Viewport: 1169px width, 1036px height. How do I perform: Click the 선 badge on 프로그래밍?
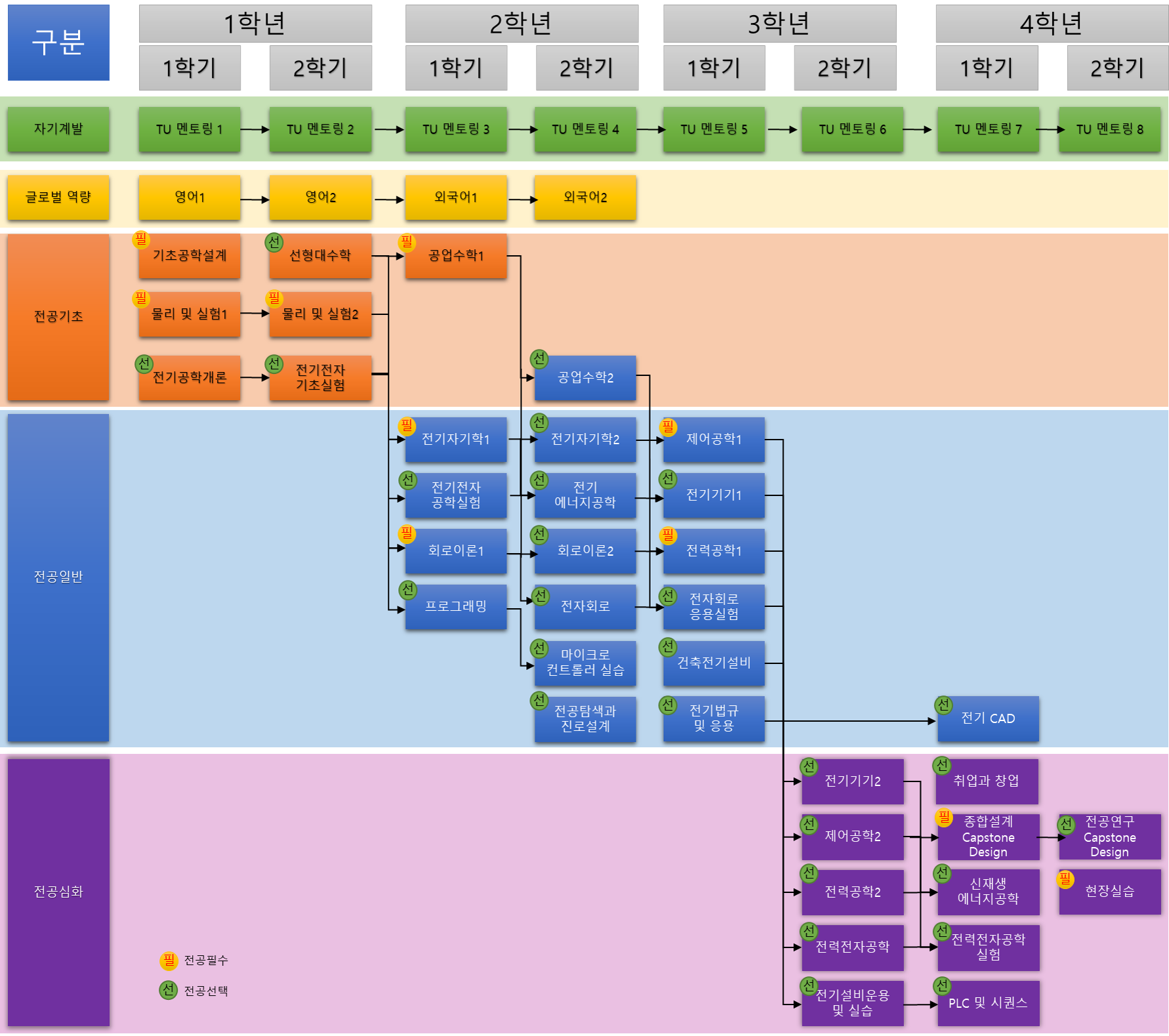pyautogui.click(x=407, y=590)
